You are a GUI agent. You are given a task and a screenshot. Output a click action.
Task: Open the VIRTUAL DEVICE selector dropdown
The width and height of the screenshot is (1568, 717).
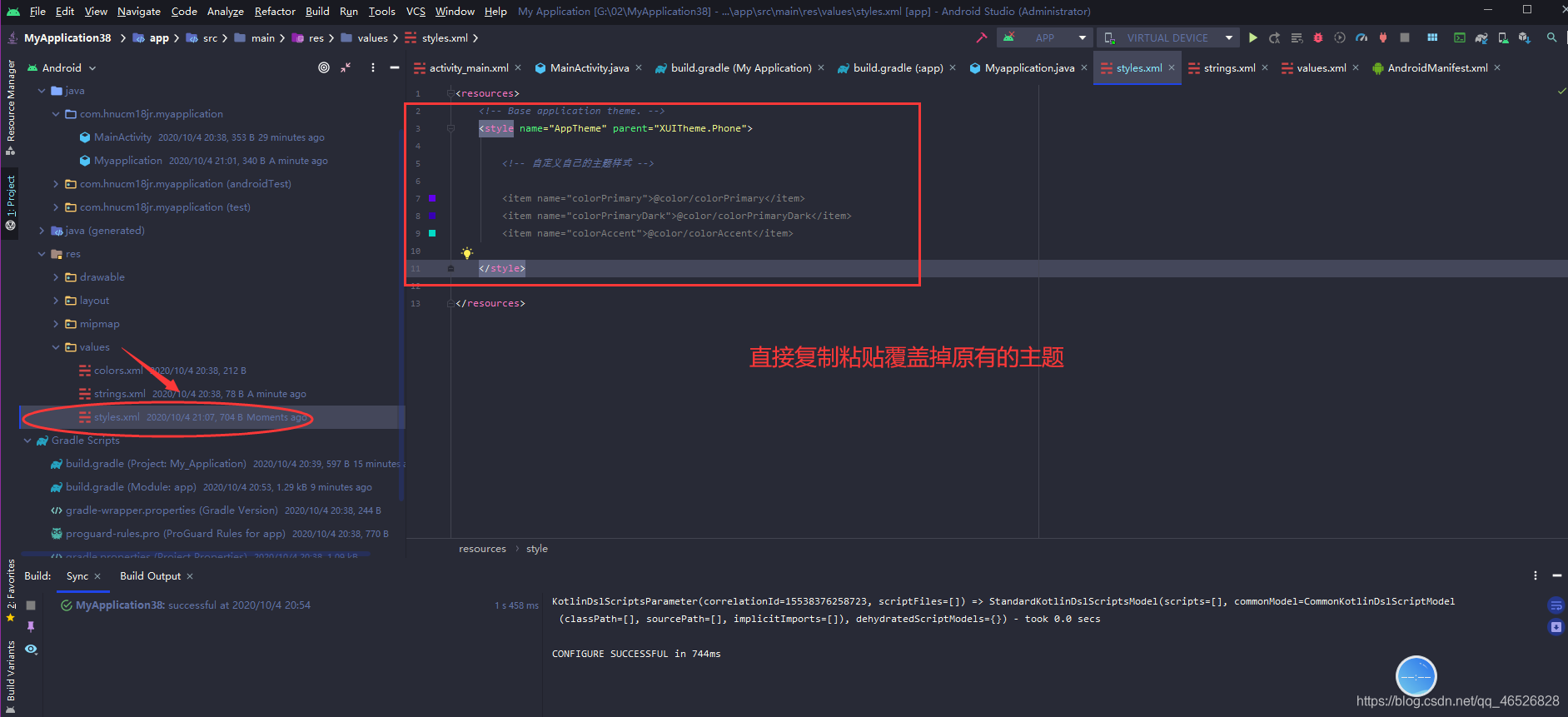pos(1167,37)
